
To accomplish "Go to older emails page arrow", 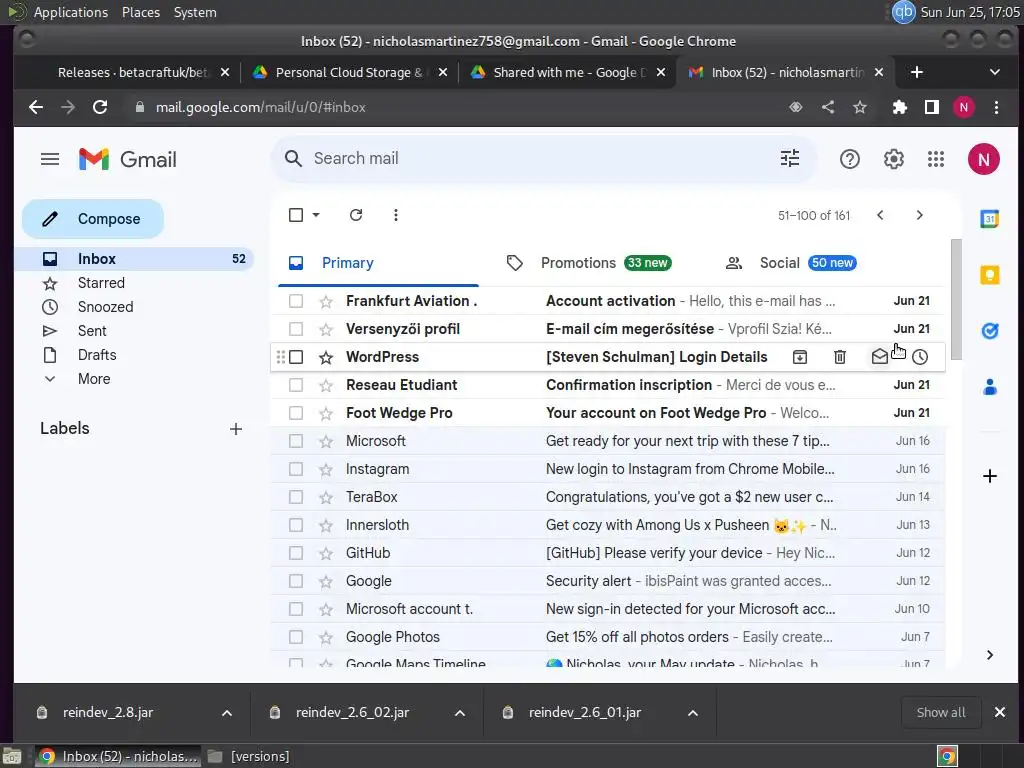I will [920, 215].
